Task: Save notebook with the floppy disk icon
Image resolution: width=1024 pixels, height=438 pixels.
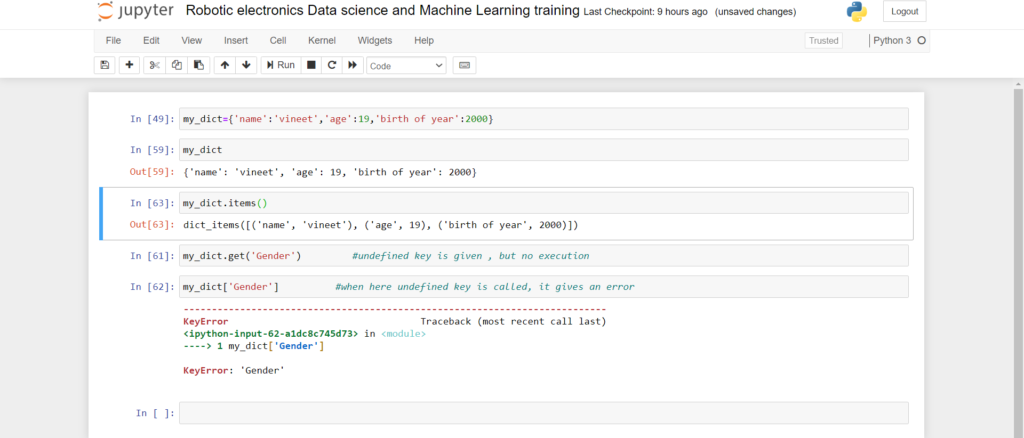Action: coord(104,65)
